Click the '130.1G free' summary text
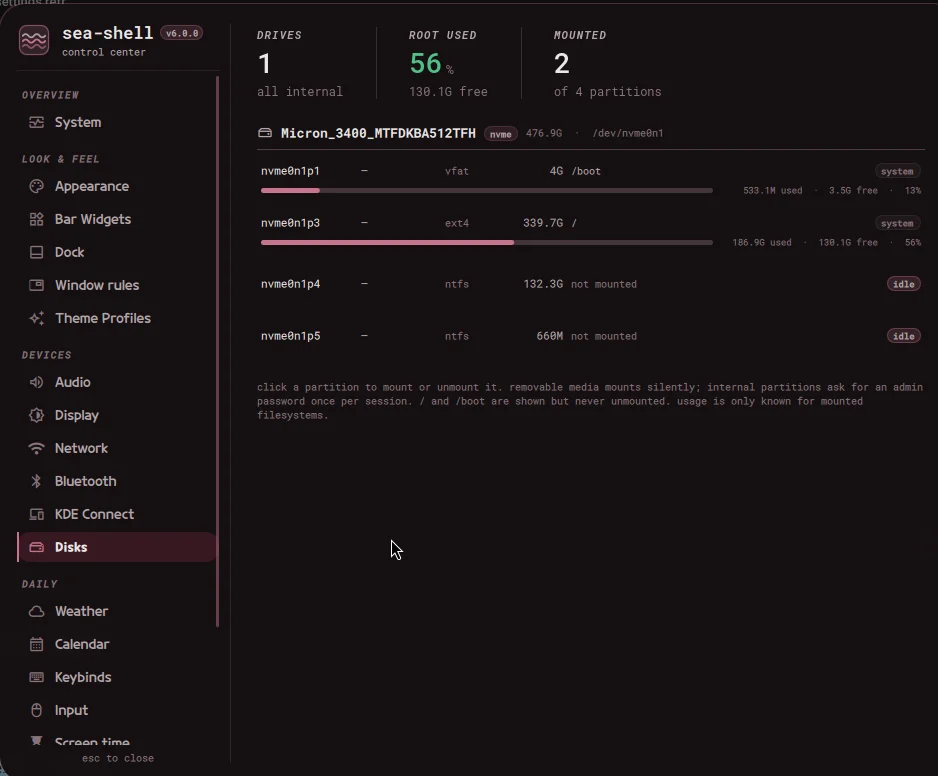The width and height of the screenshot is (938, 776). click(x=448, y=92)
